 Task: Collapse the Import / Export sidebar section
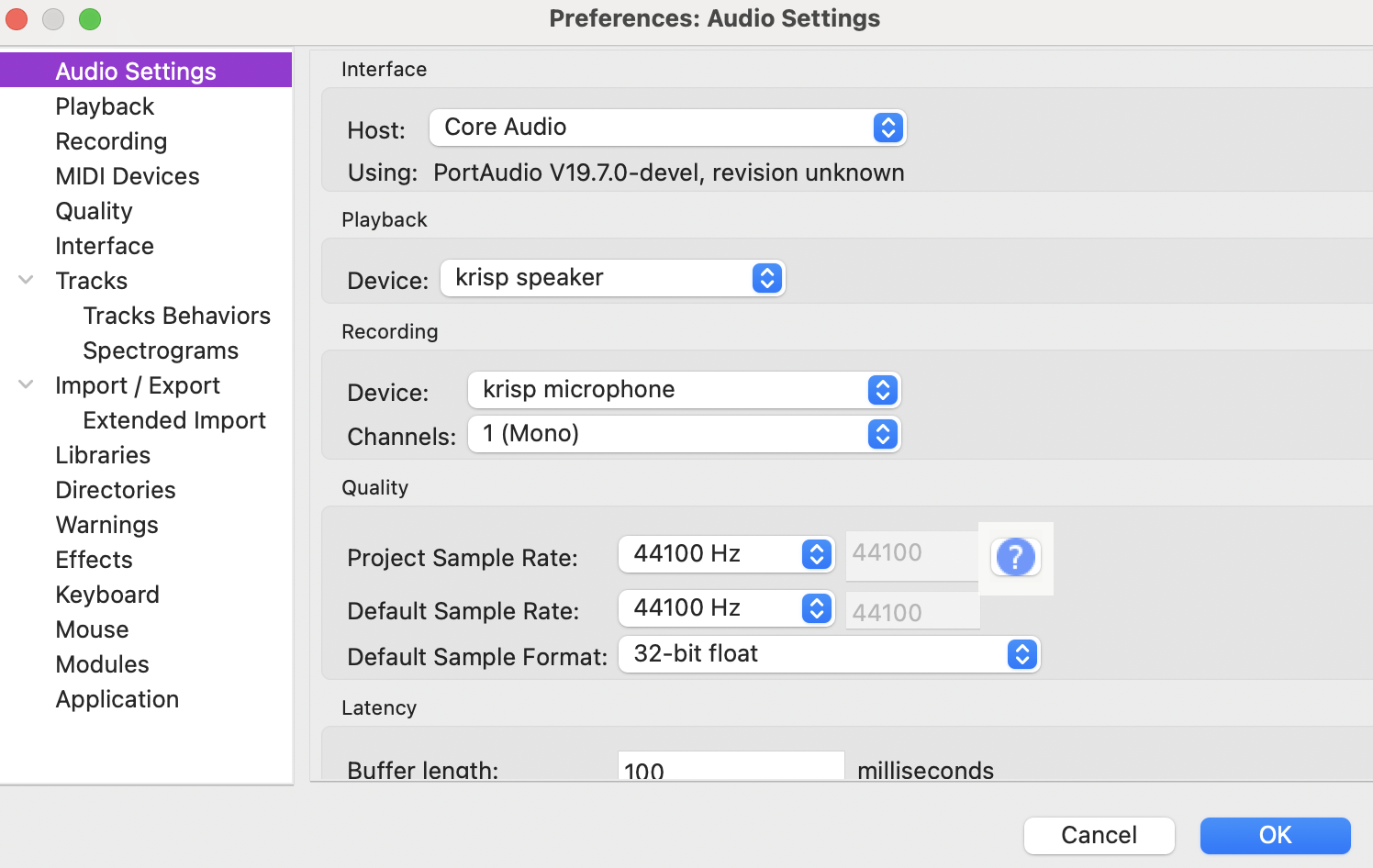point(25,384)
